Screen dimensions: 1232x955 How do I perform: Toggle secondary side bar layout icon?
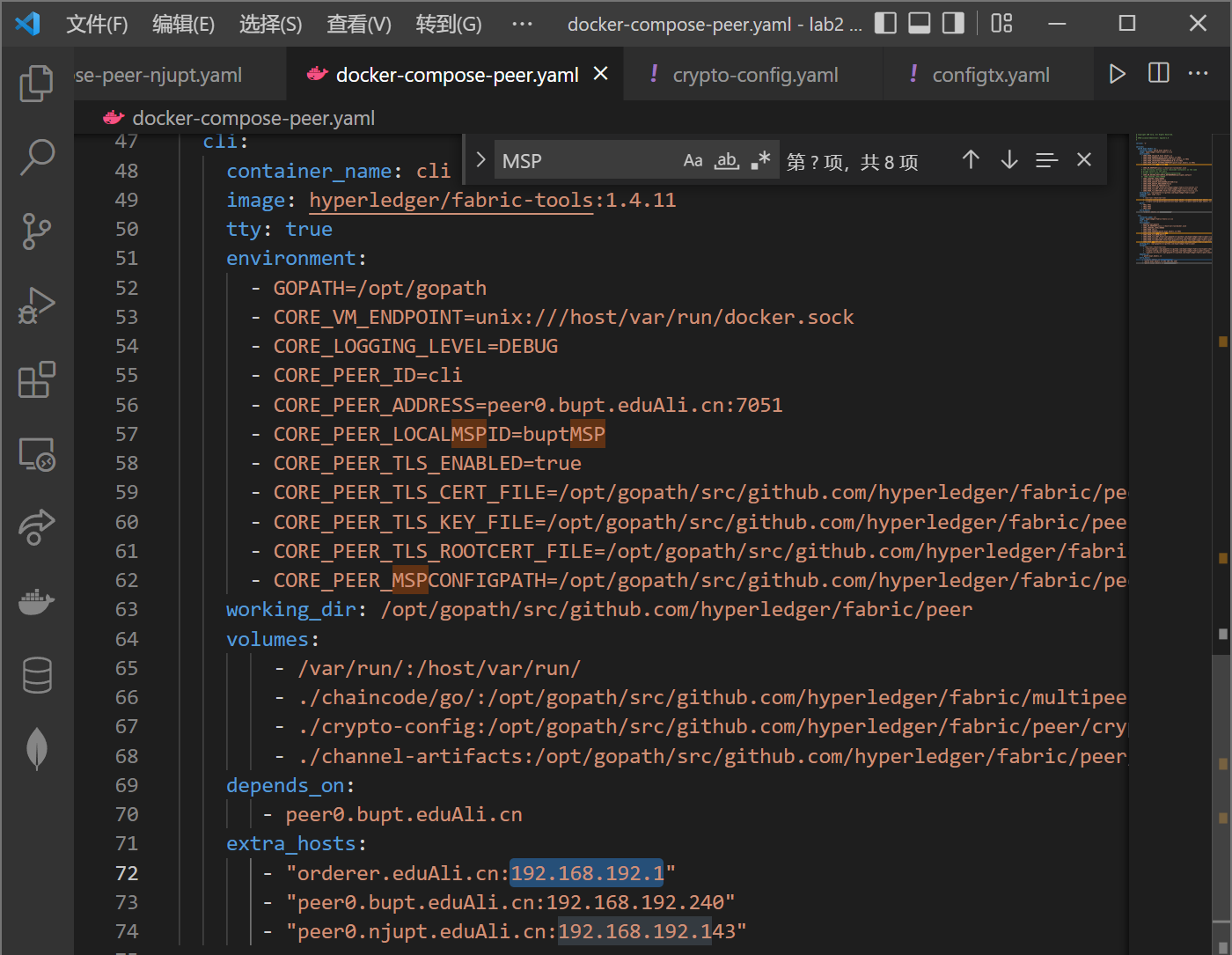[953, 24]
